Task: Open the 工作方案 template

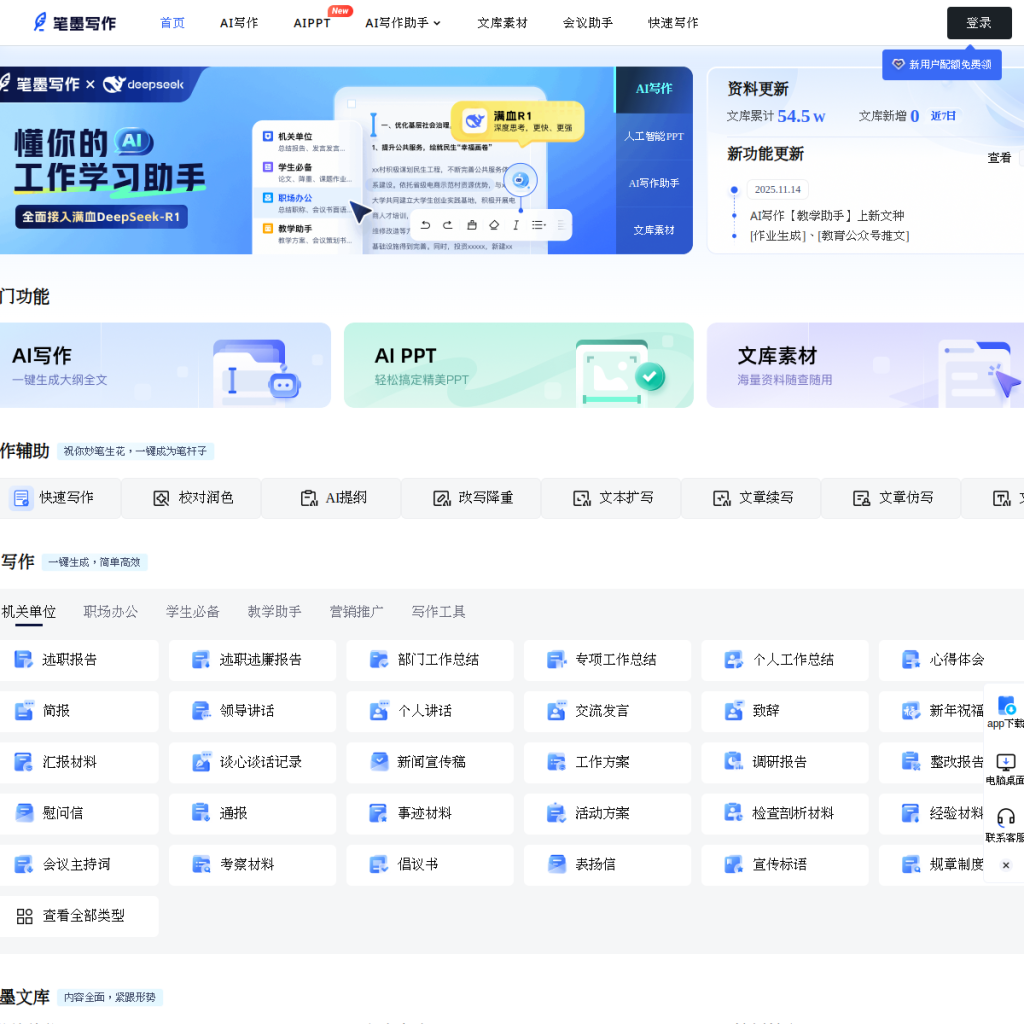Action: (607, 762)
